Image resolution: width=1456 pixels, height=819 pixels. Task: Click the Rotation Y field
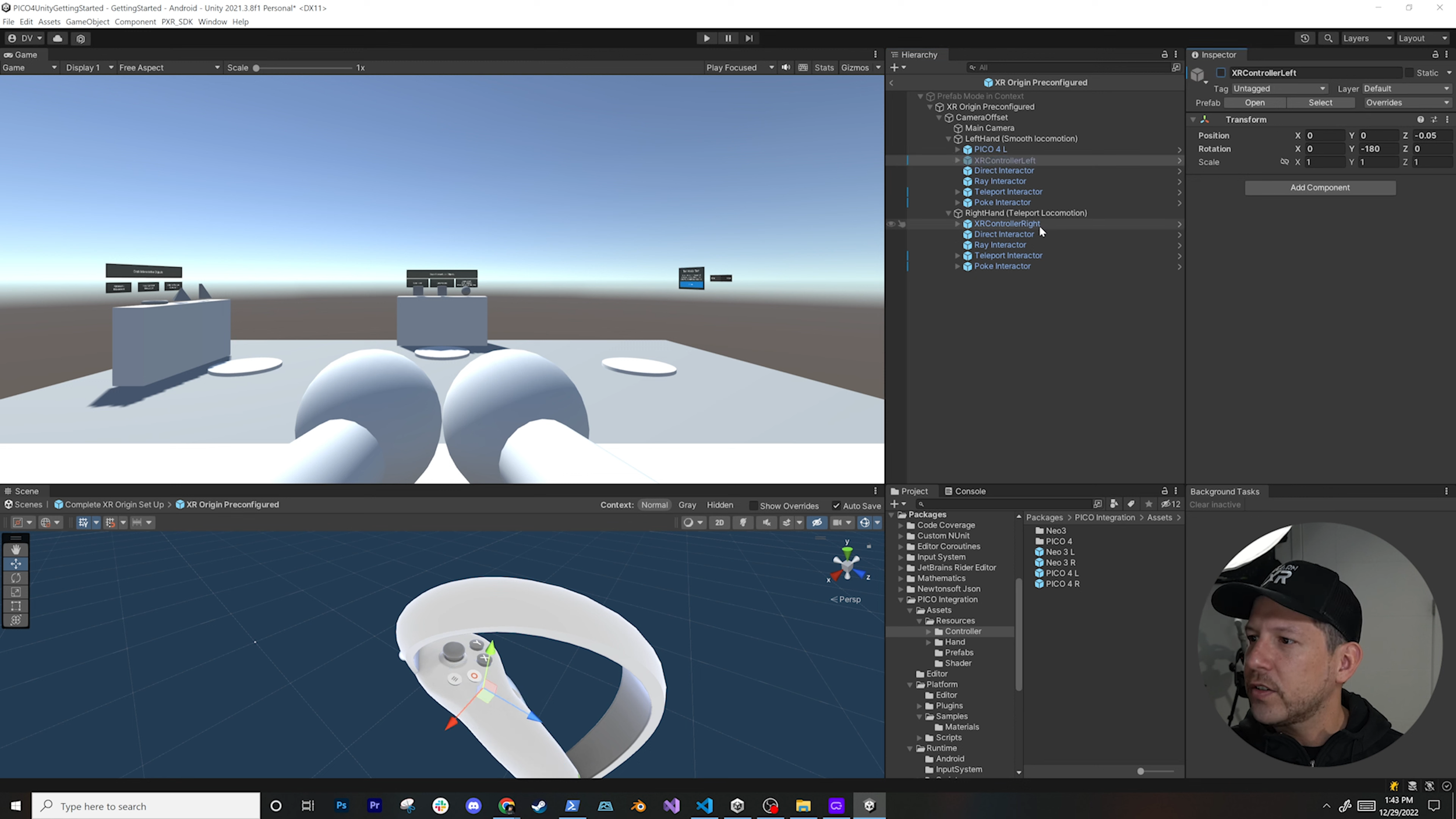(x=1378, y=149)
